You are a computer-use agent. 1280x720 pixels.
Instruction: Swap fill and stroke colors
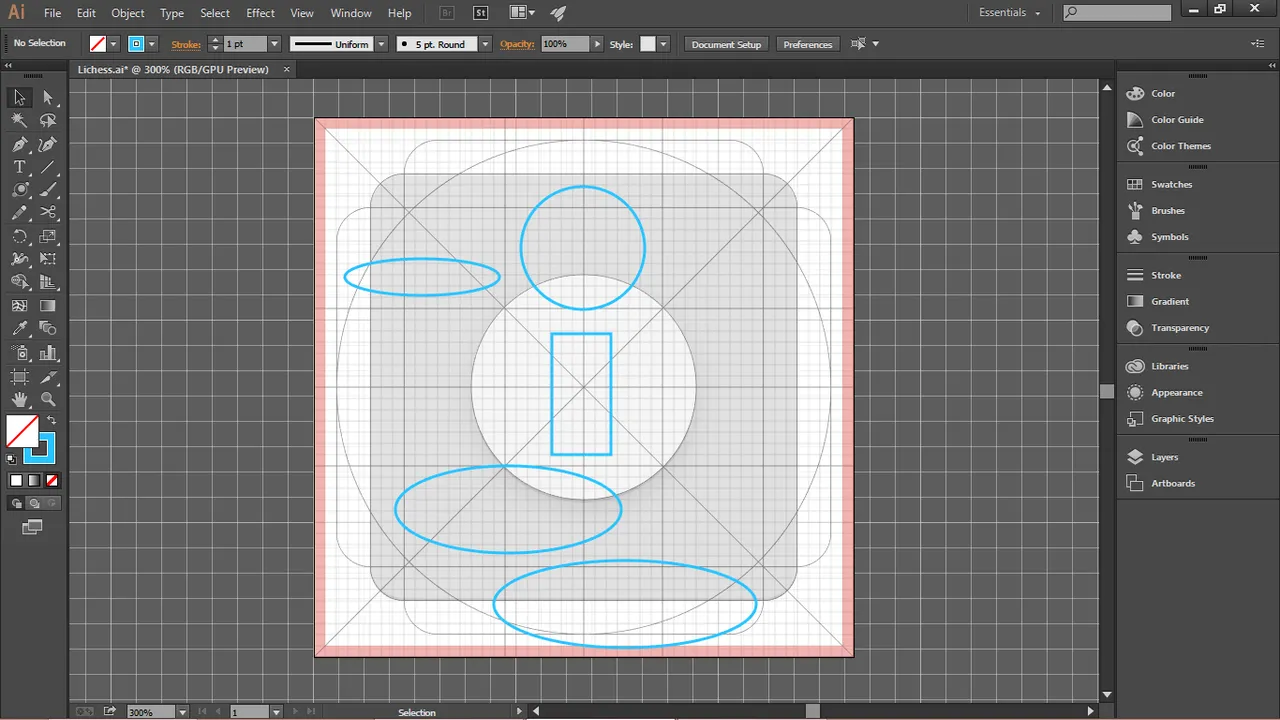click(51, 420)
